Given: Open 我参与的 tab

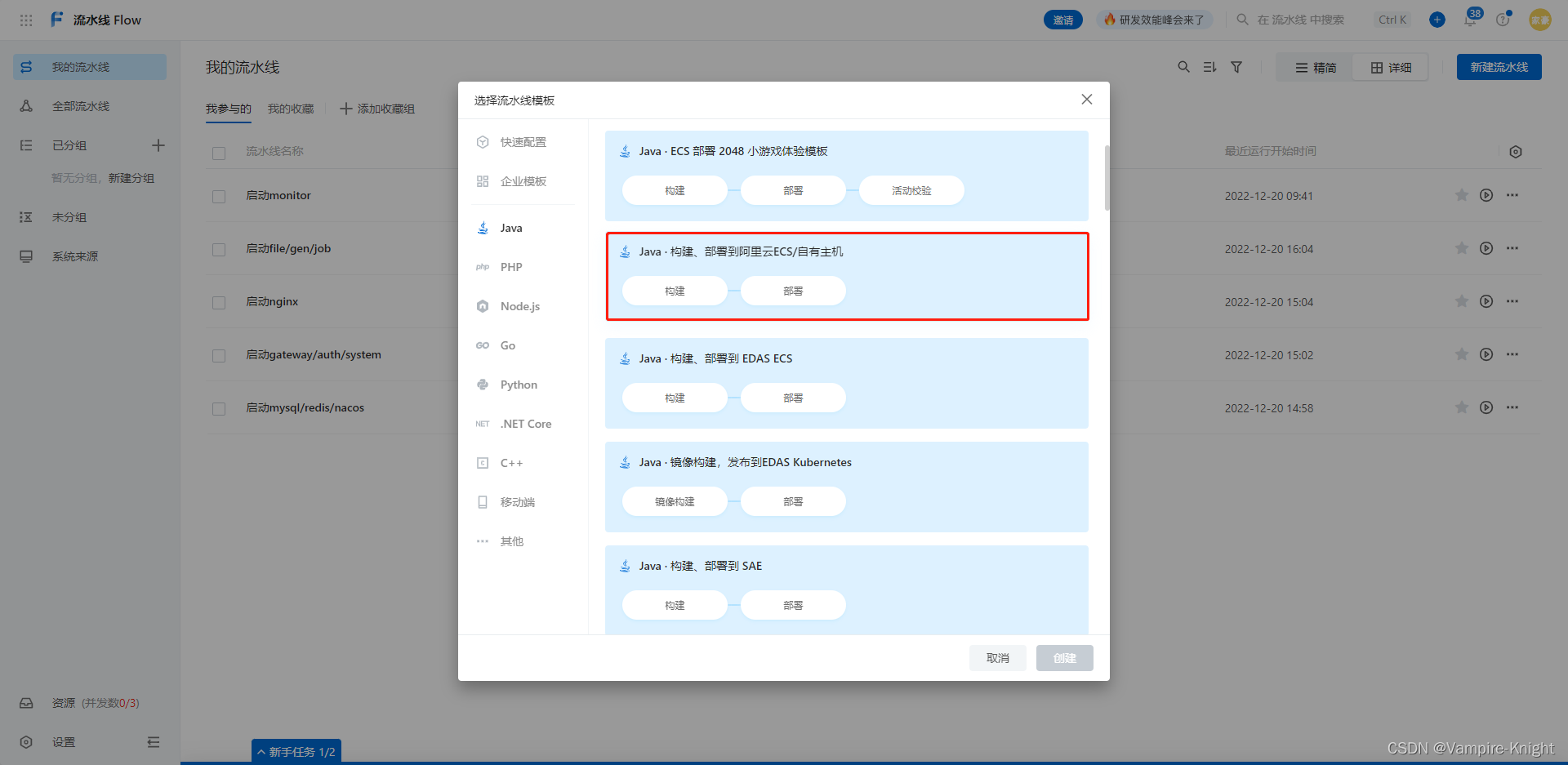Looking at the screenshot, I should coord(229,109).
